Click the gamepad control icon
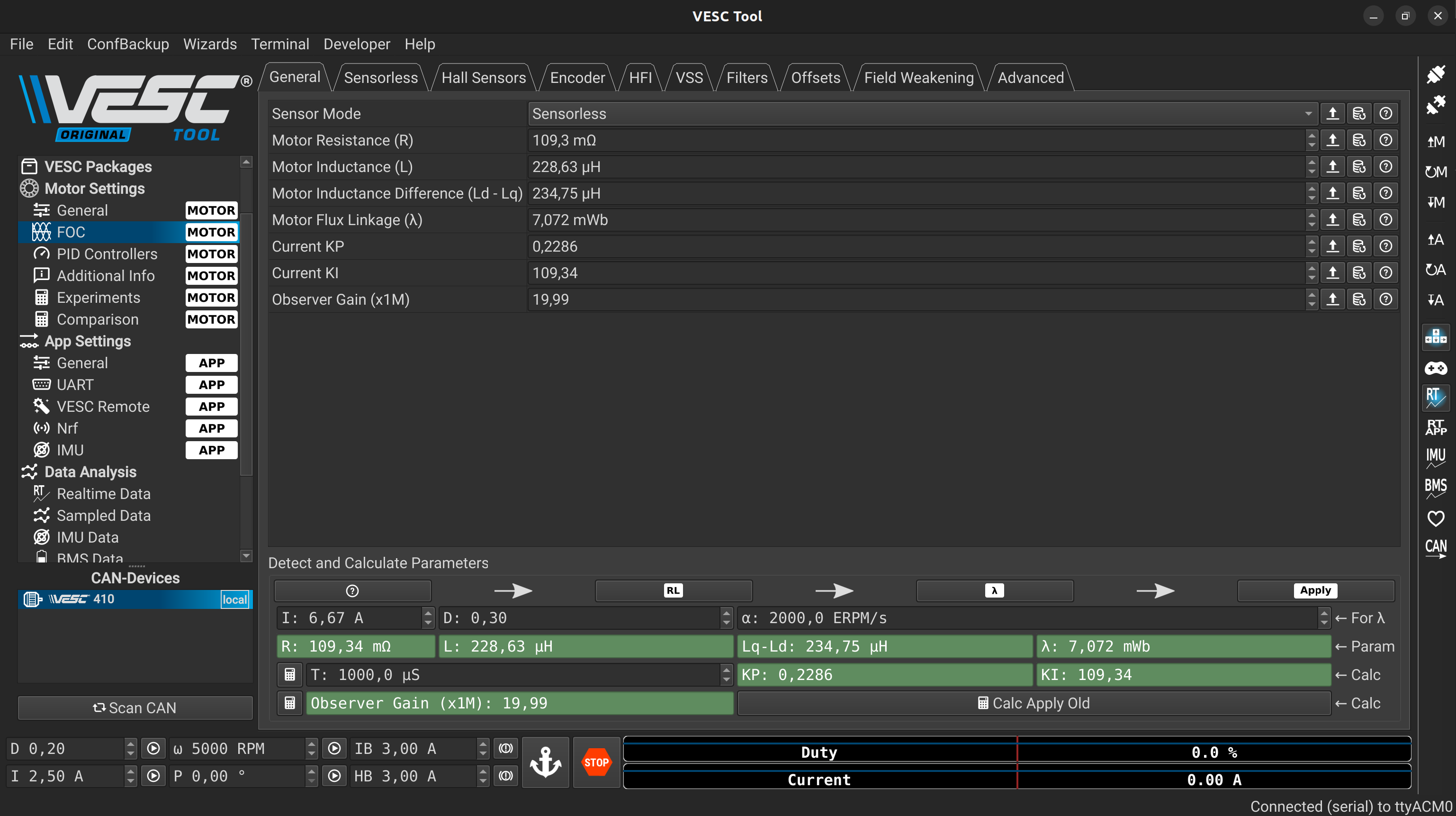The image size is (1456, 816). [1435, 368]
